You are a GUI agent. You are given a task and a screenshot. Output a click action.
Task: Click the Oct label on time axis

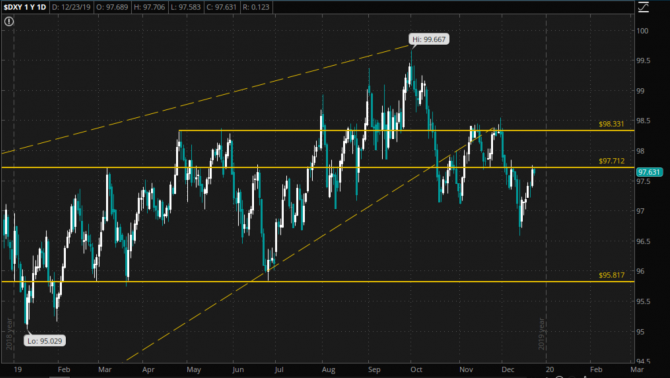click(x=416, y=369)
